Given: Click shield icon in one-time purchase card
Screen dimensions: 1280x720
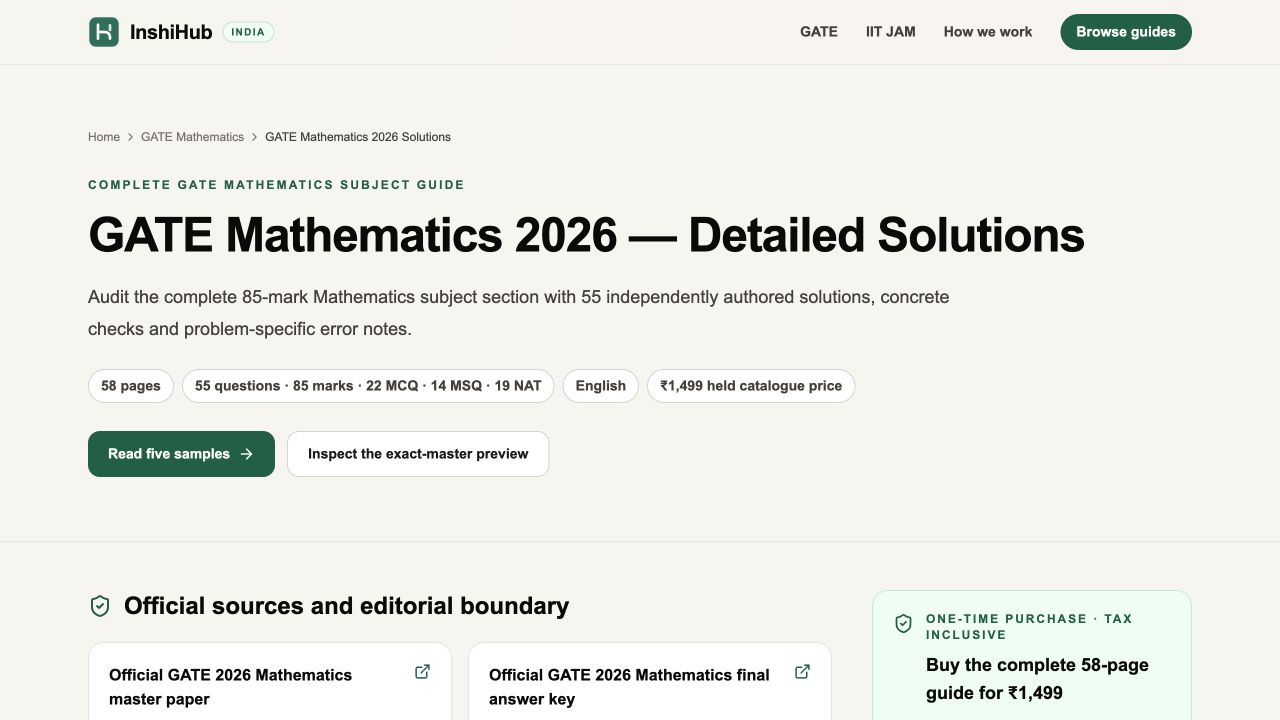Looking at the screenshot, I should (x=903, y=624).
